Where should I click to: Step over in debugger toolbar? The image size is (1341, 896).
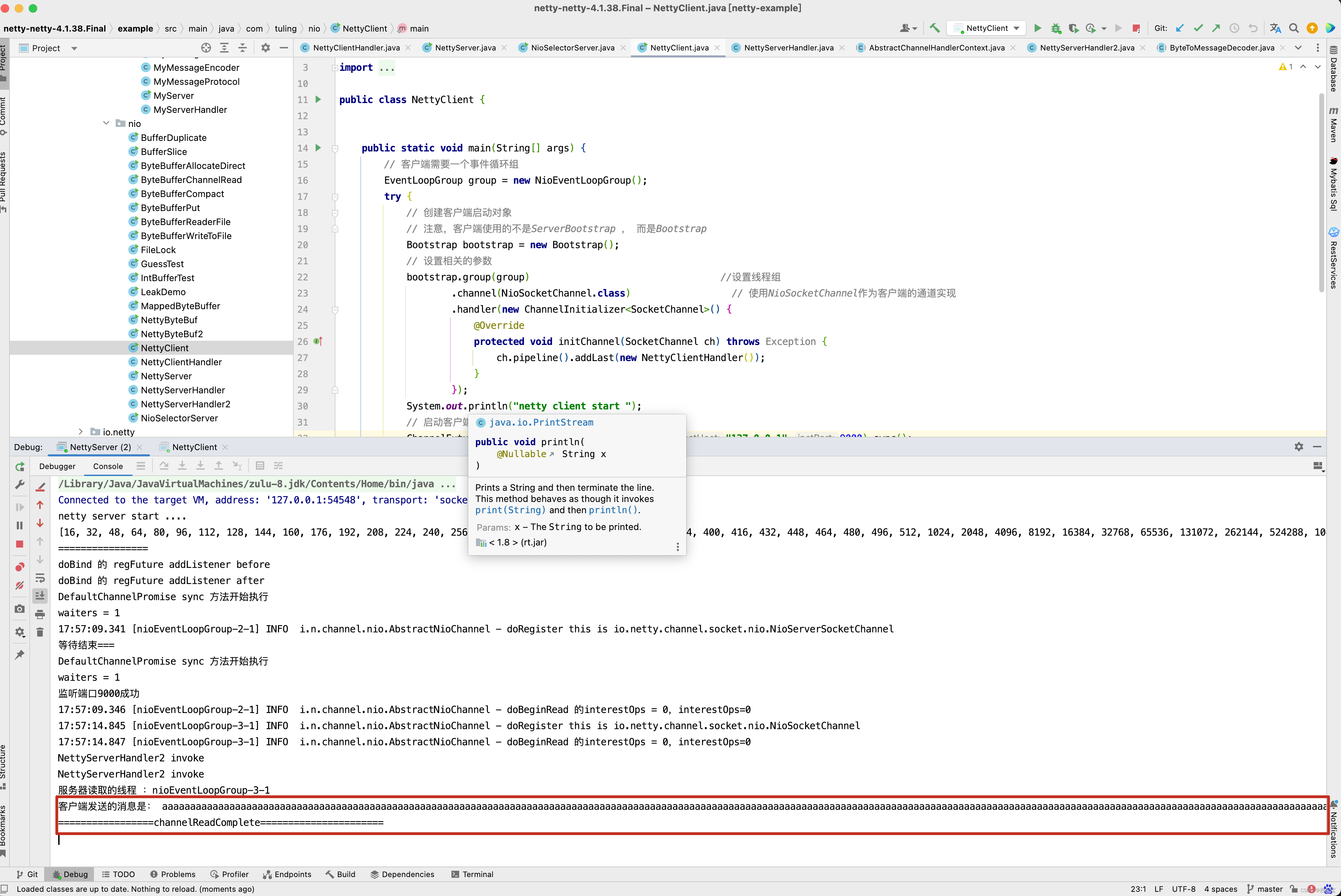click(164, 466)
